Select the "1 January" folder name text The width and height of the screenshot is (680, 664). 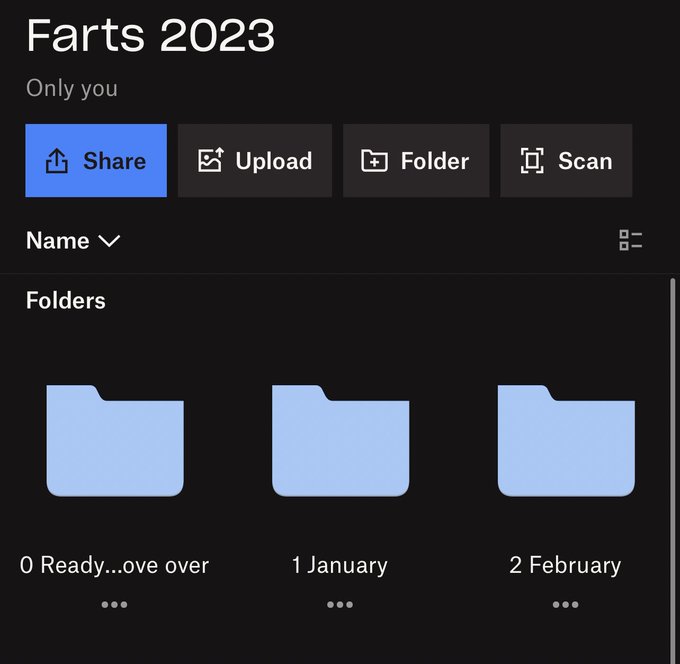340,566
